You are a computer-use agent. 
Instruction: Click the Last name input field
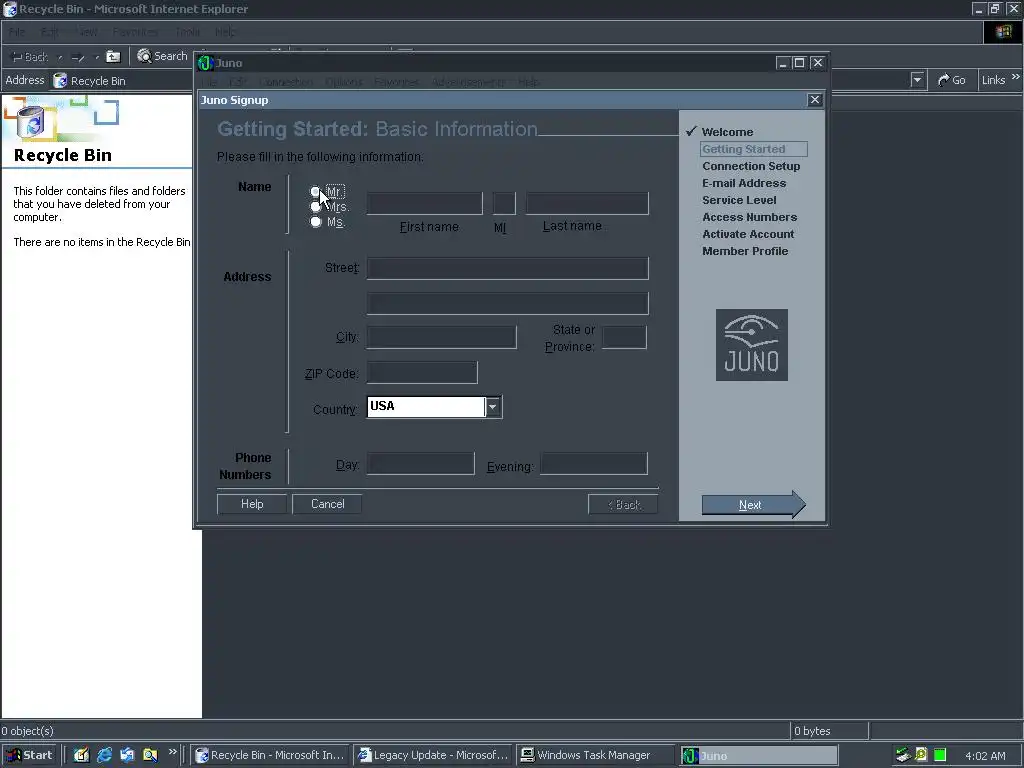click(x=587, y=203)
